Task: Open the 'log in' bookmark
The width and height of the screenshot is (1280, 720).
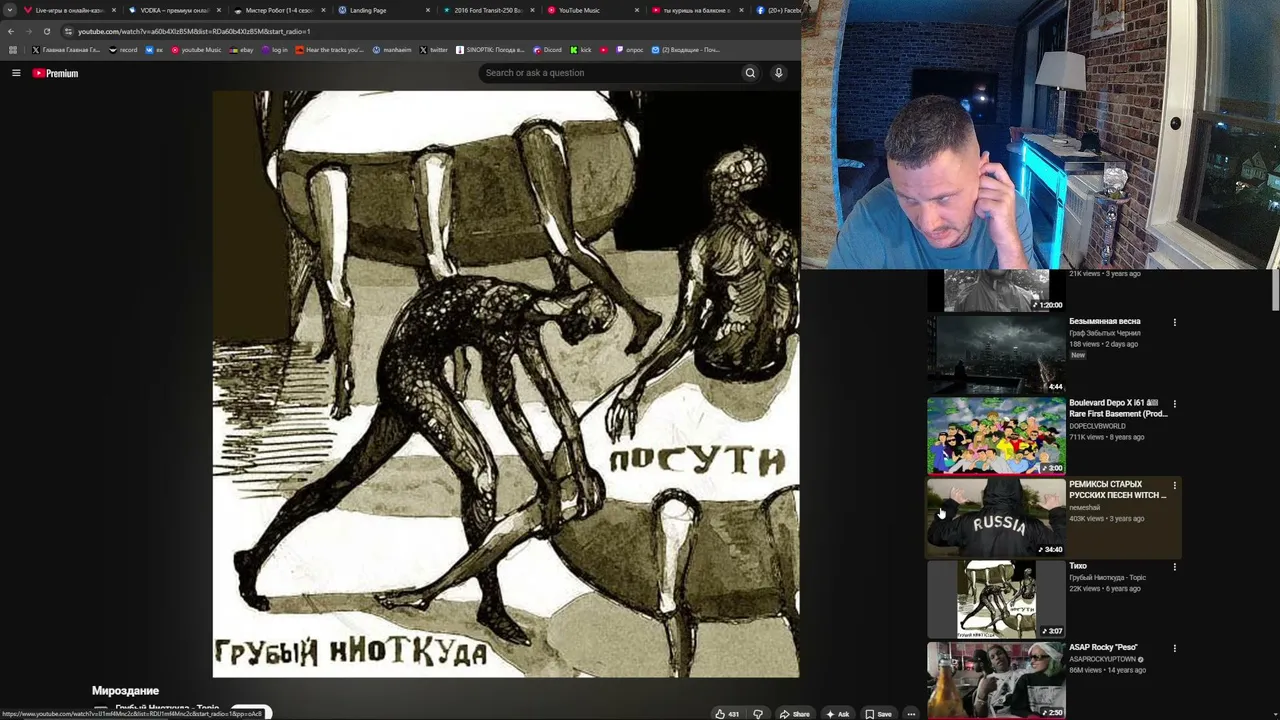Action: pos(274,50)
